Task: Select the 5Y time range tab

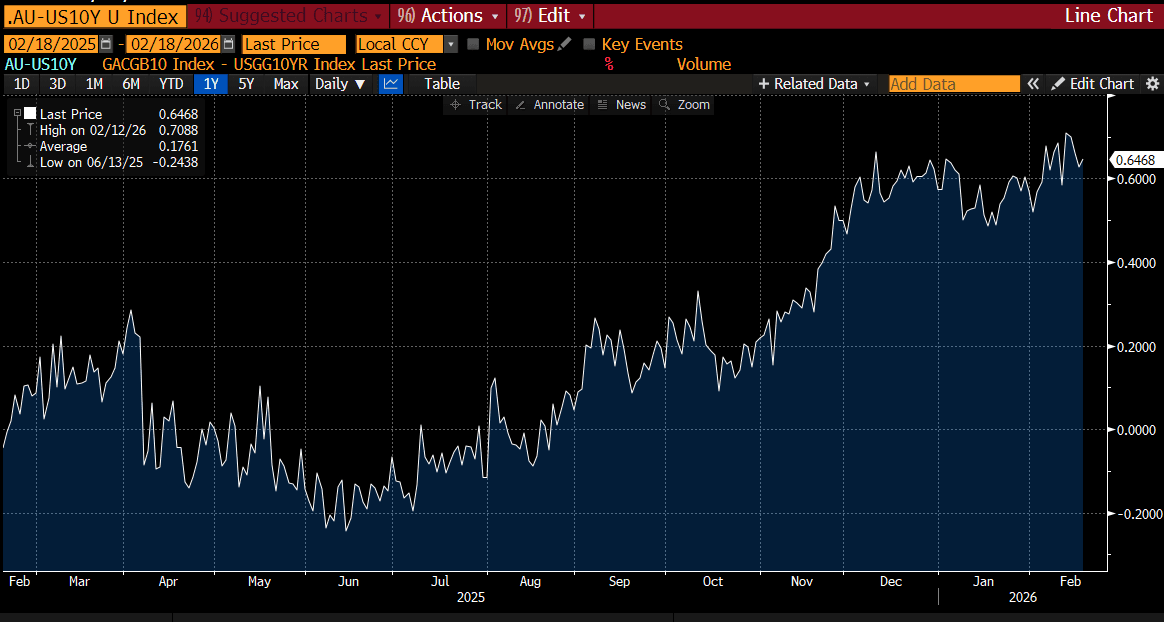Action: (246, 84)
